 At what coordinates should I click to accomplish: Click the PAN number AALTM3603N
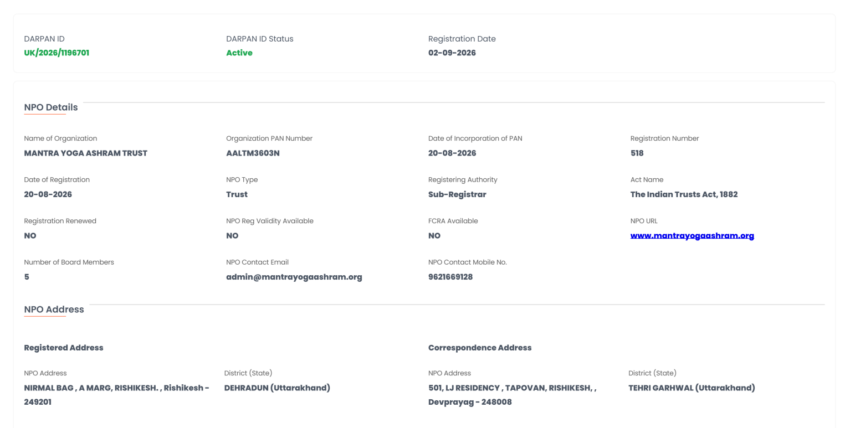click(x=253, y=153)
